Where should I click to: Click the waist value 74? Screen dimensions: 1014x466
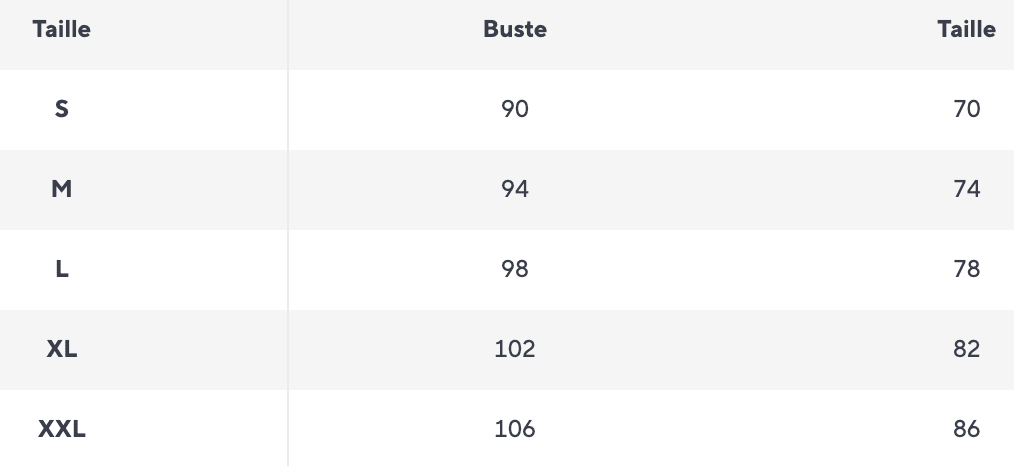966,189
